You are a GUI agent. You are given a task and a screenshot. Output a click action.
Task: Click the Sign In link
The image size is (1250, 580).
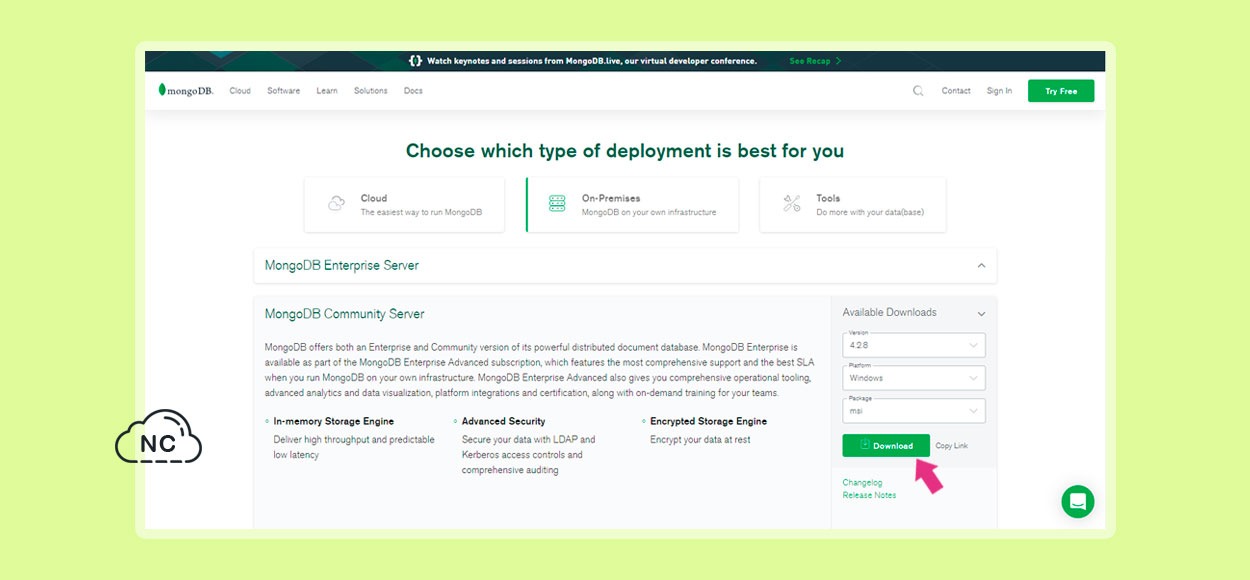(999, 91)
